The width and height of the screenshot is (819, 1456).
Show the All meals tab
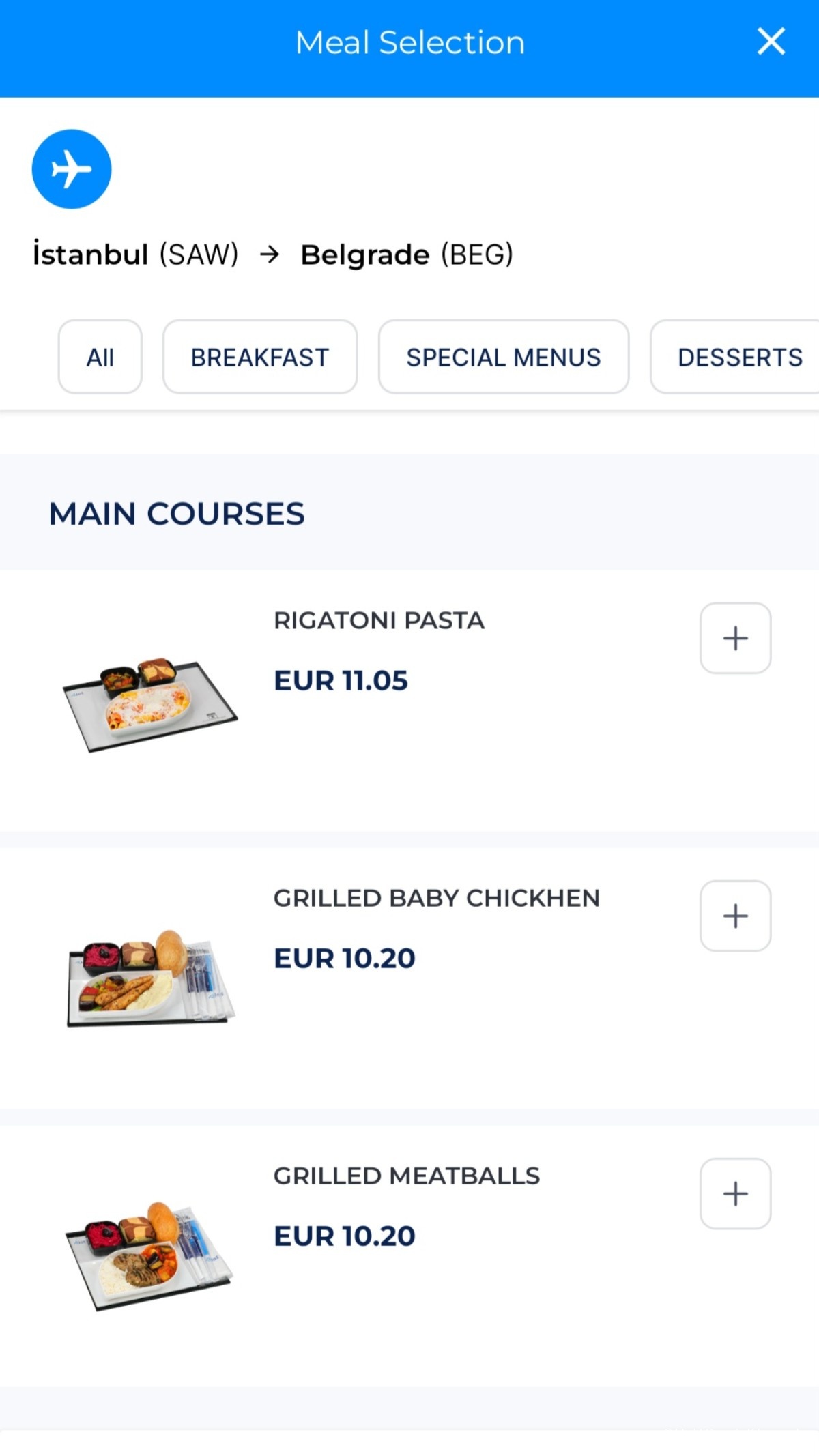[100, 357]
